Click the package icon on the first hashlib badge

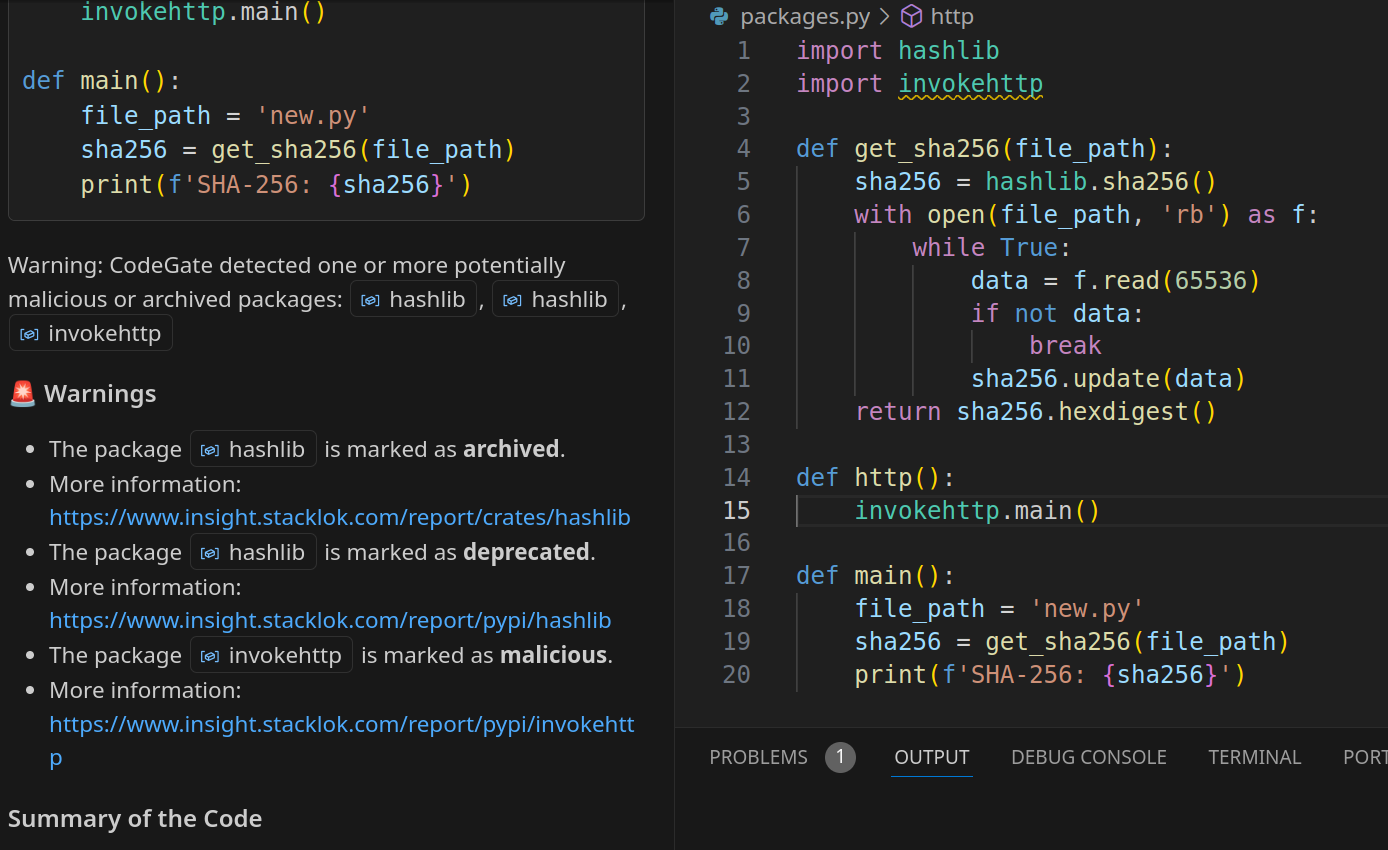point(371,298)
